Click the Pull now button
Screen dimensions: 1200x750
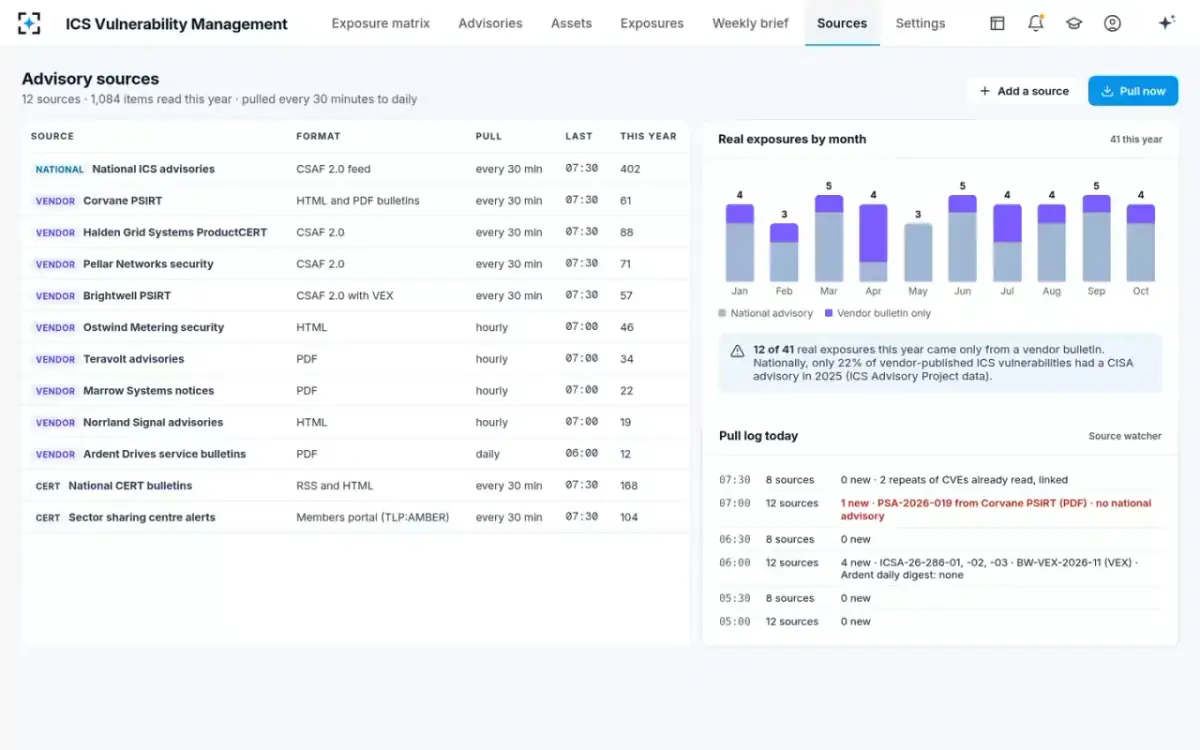click(1133, 91)
